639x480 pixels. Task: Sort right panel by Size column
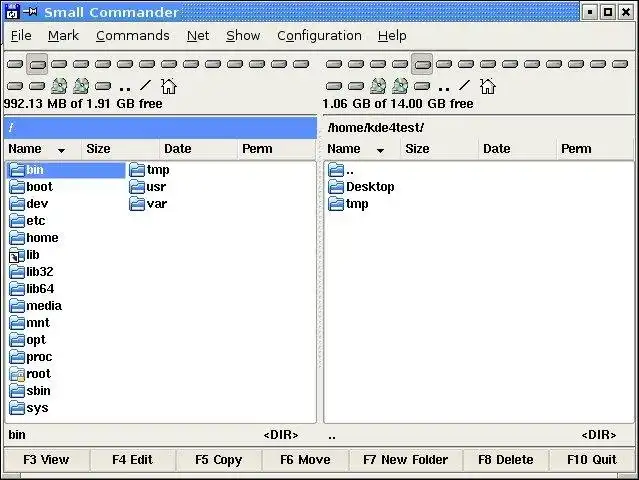pyautogui.click(x=439, y=149)
